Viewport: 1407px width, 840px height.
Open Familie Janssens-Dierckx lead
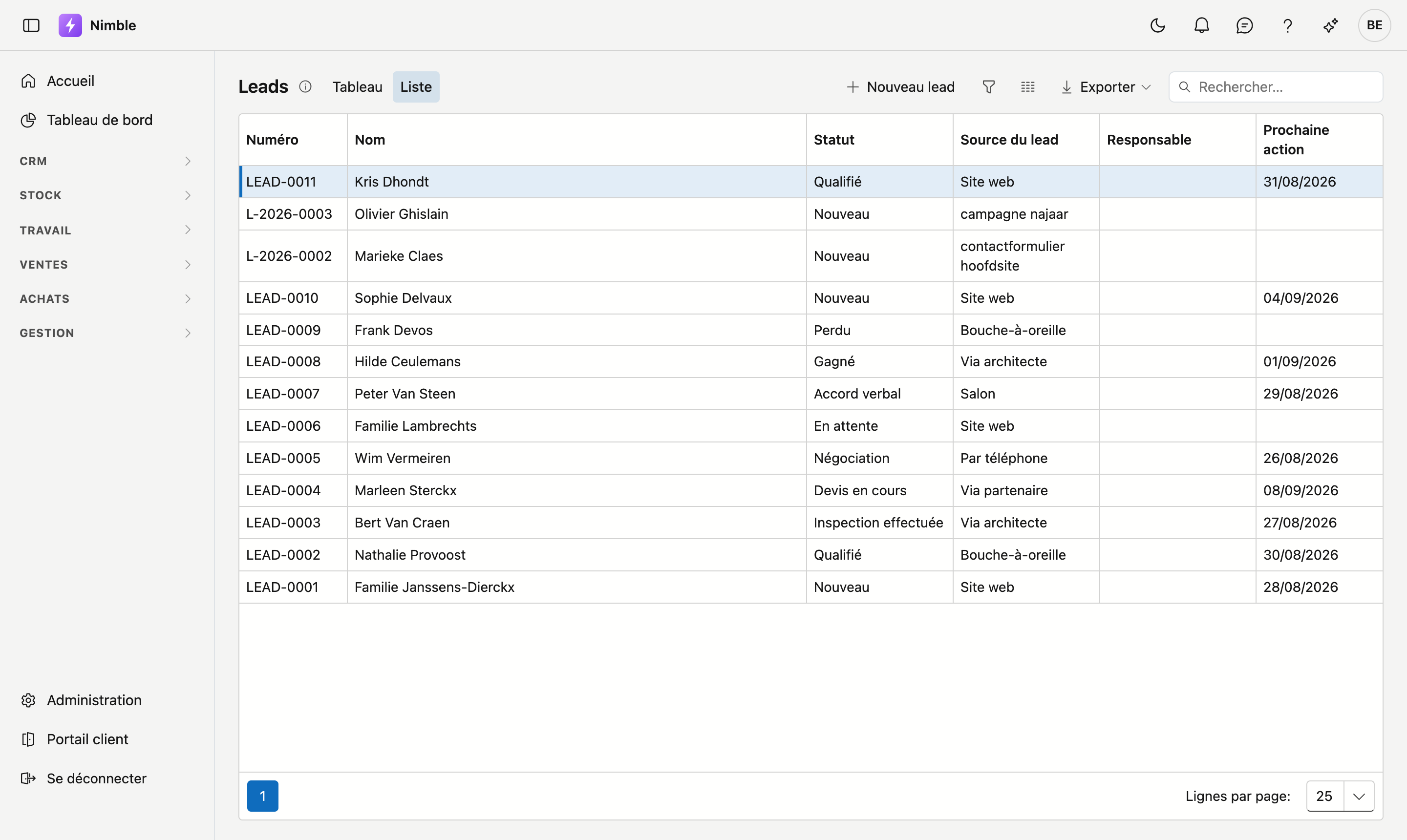point(434,587)
